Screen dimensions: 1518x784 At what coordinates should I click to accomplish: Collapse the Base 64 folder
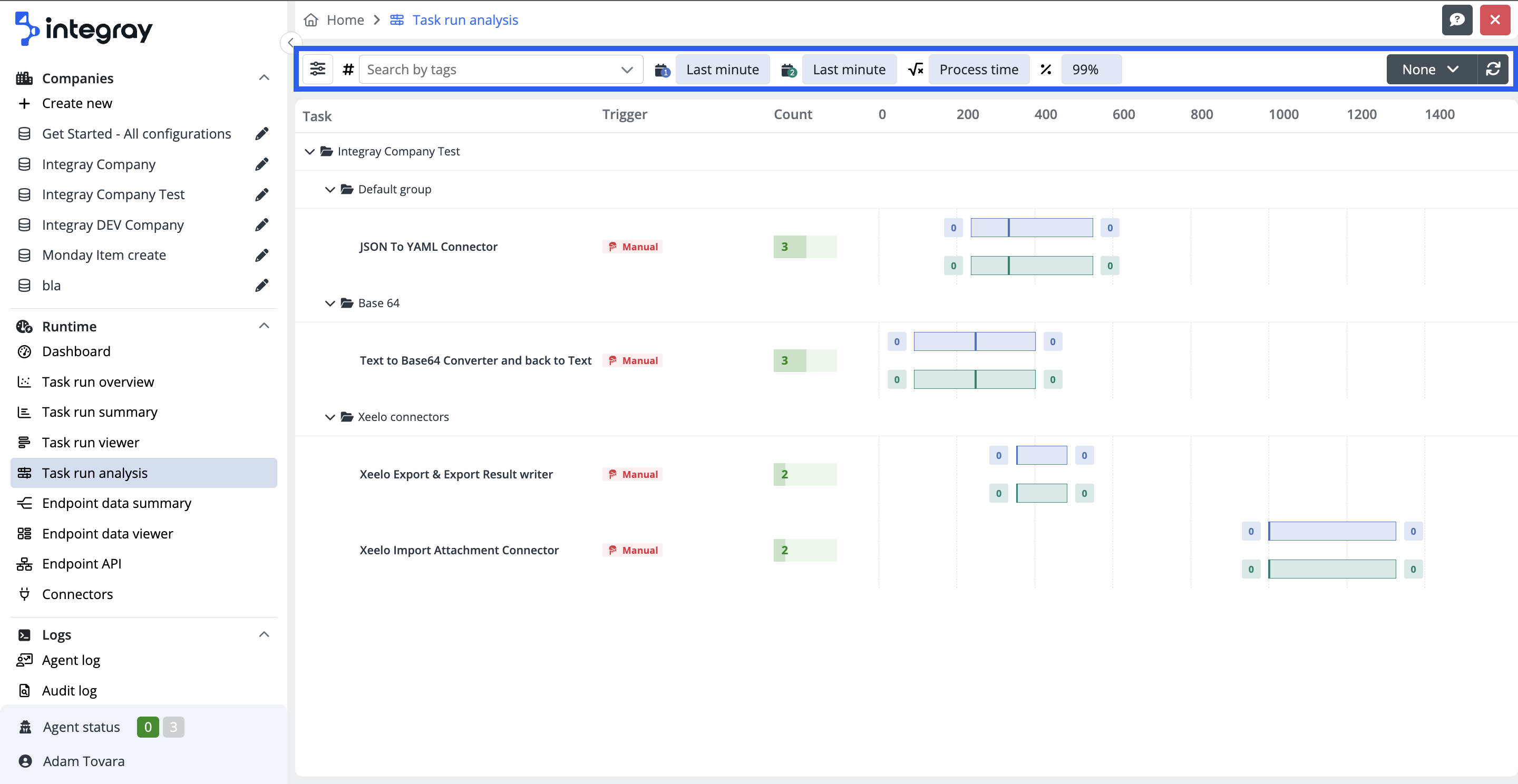click(330, 303)
